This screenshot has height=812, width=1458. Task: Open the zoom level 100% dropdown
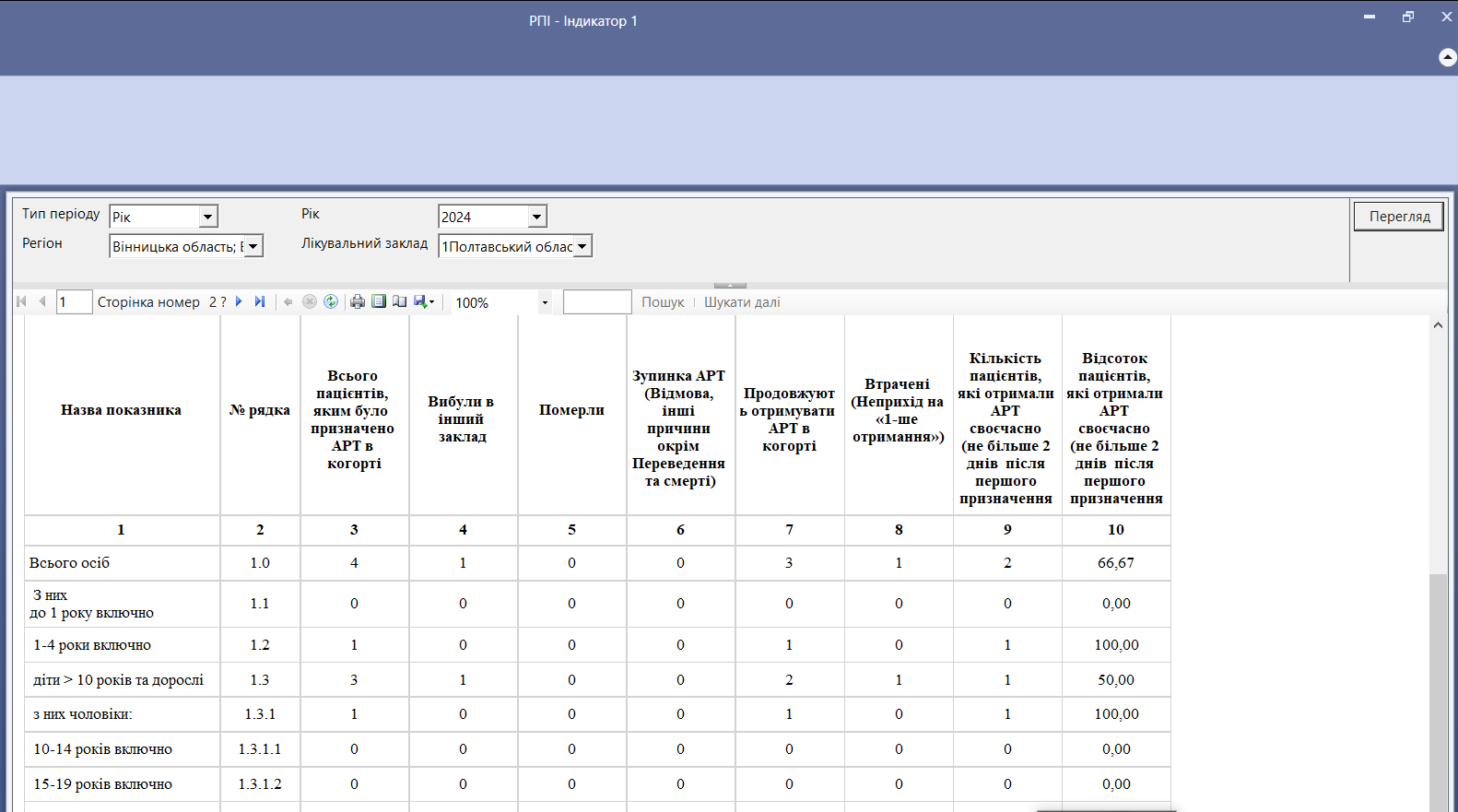pos(545,302)
